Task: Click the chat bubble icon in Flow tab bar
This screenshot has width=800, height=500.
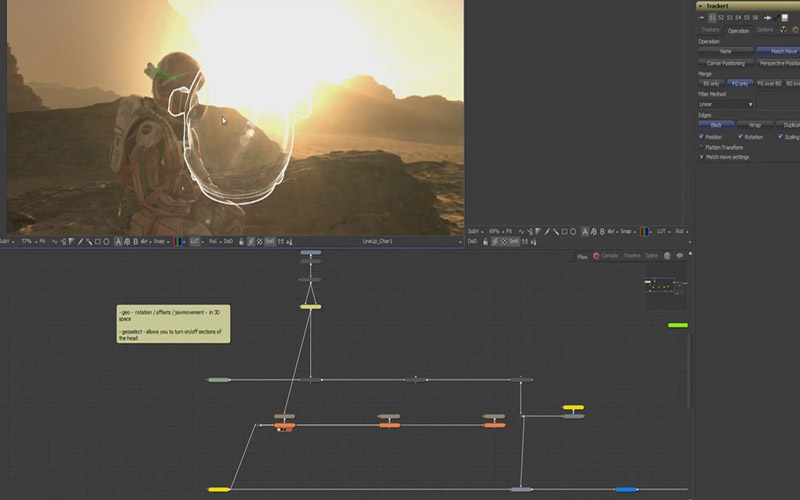Action: (680, 256)
